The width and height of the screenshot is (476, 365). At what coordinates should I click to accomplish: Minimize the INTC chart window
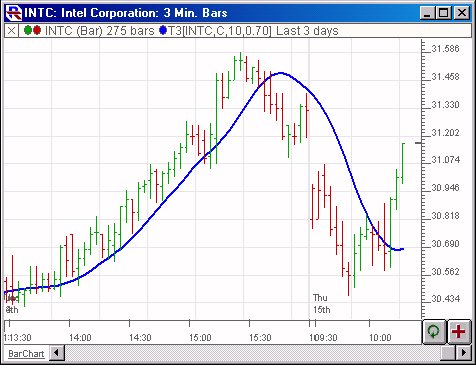point(428,13)
